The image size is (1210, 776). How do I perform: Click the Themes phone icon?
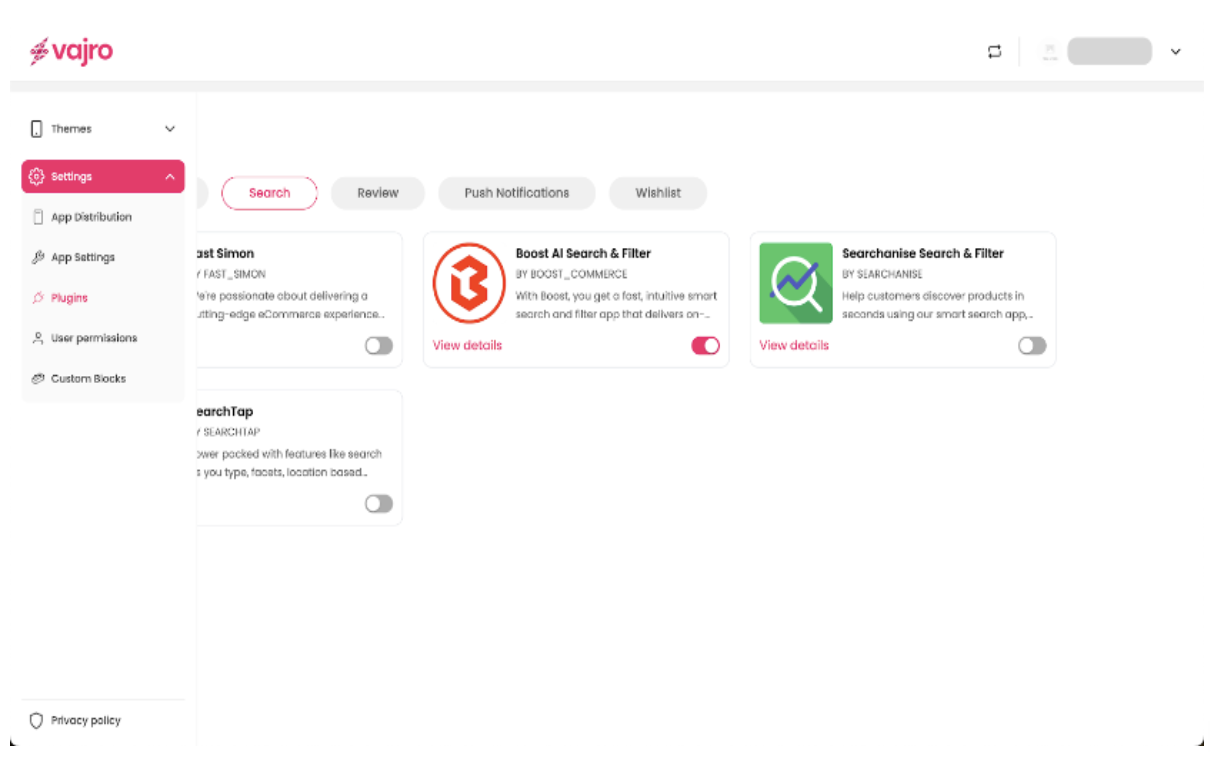[37, 129]
